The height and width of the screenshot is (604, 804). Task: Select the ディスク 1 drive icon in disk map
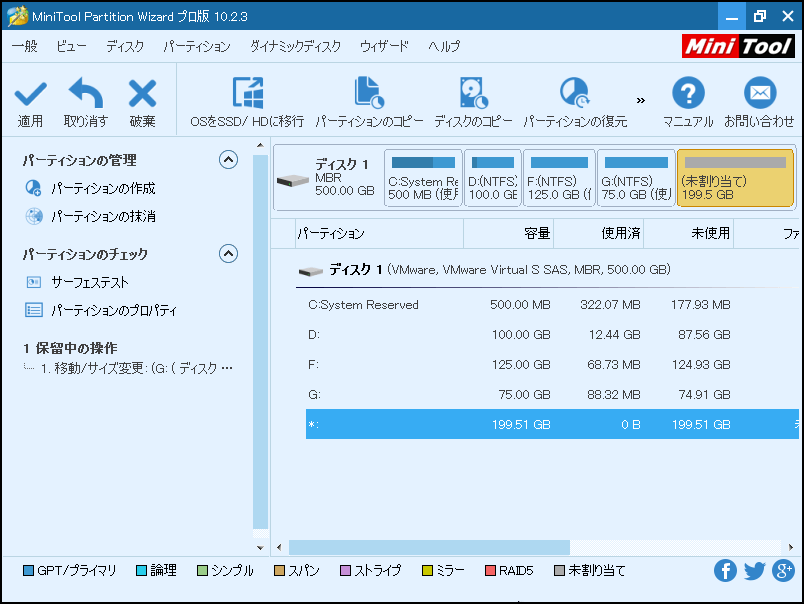tap(292, 180)
